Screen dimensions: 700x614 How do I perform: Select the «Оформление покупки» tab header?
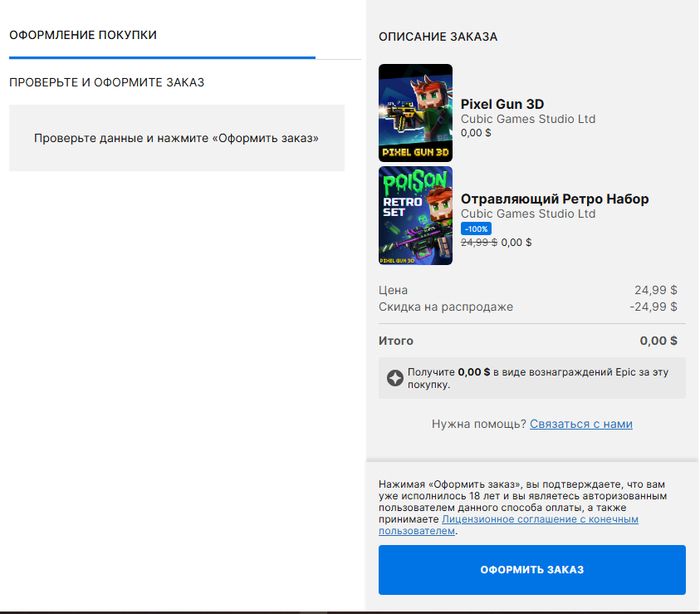83,35
